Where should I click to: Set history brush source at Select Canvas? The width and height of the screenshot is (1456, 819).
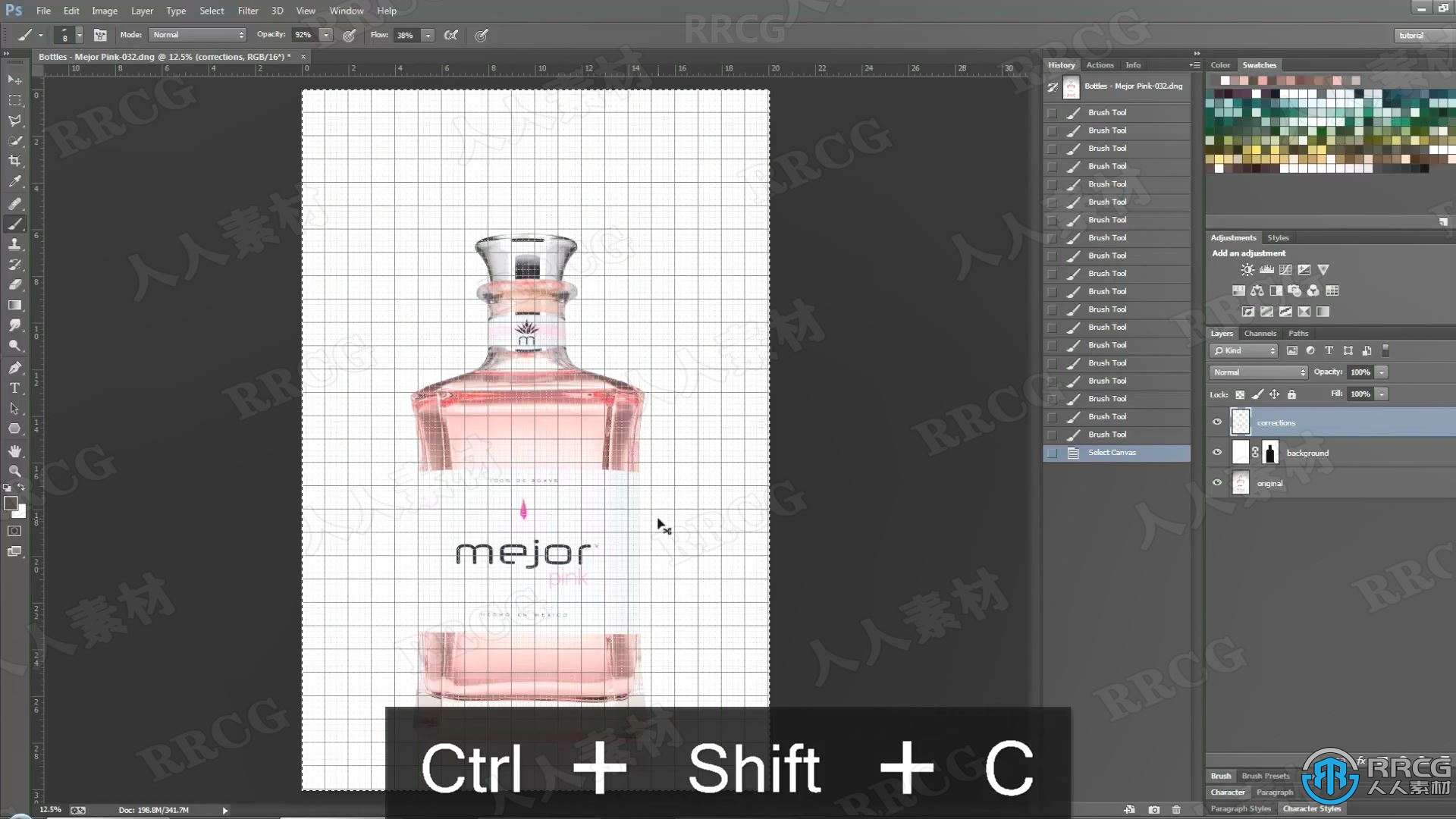(x=1052, y=453)
